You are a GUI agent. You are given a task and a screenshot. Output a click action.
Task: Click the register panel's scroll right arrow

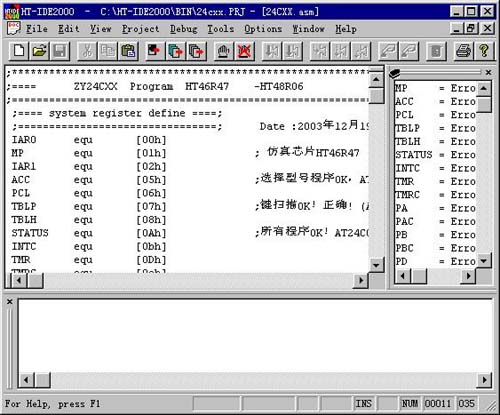468,276
